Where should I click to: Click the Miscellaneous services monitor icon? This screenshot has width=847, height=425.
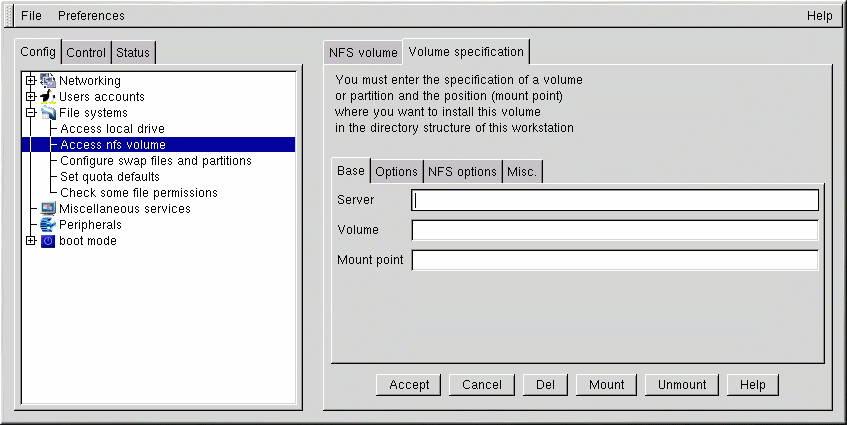pos(48,209)
